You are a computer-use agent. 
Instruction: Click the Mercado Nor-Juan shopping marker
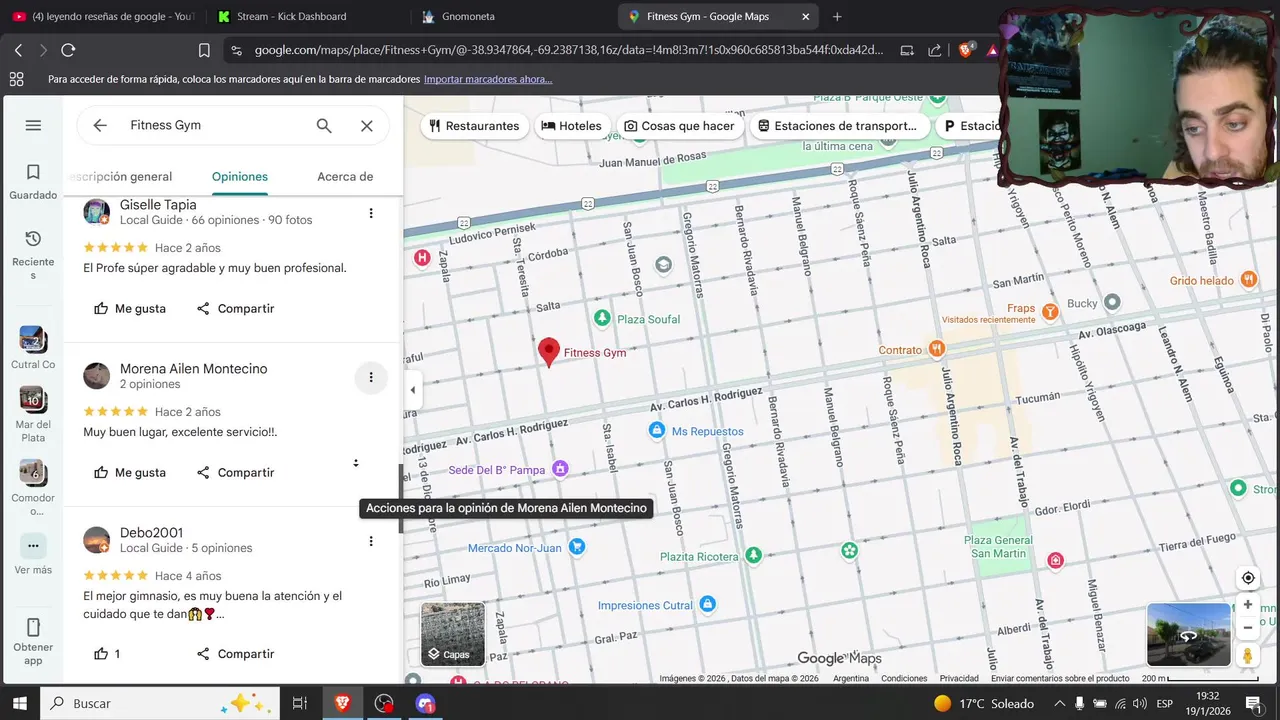tap(577, 547)
